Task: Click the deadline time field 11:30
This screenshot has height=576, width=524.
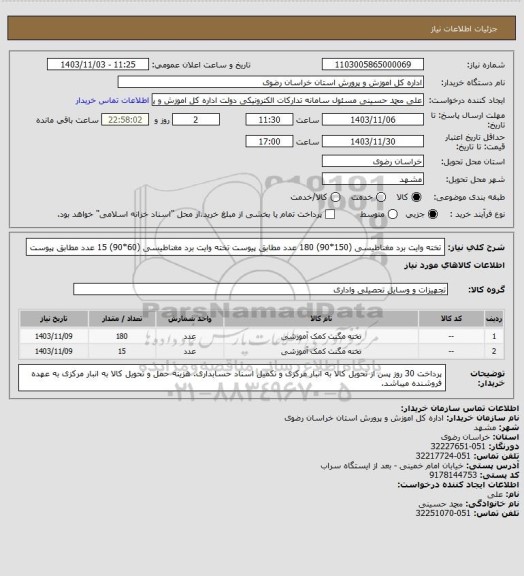Action: click(x=269, y=120)
